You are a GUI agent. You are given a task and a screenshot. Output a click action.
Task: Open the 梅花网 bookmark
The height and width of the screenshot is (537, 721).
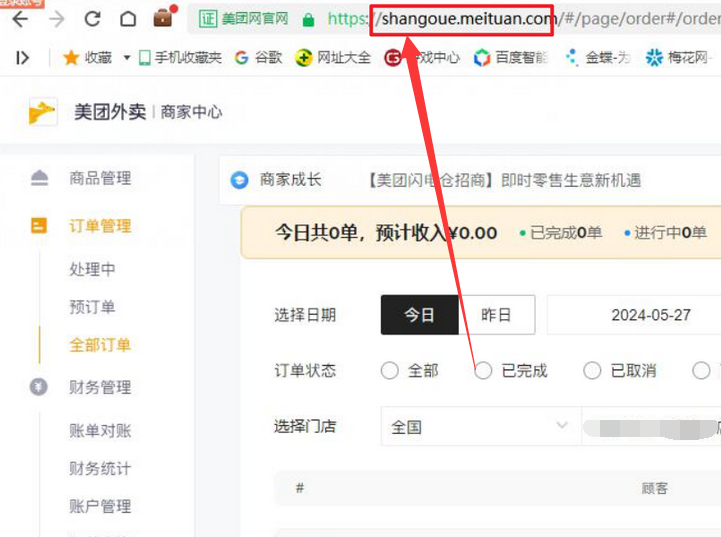[x=678, y=57]
